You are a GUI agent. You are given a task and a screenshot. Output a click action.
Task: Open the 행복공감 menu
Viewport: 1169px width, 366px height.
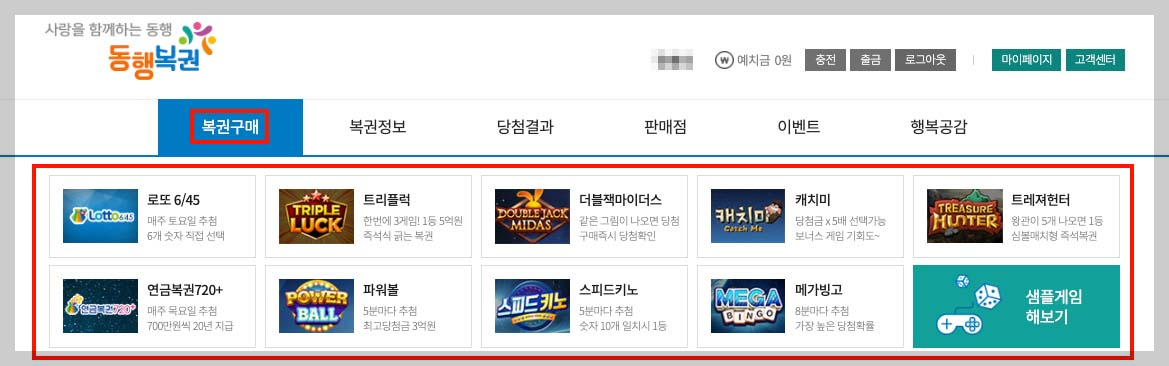click(939, 127)
